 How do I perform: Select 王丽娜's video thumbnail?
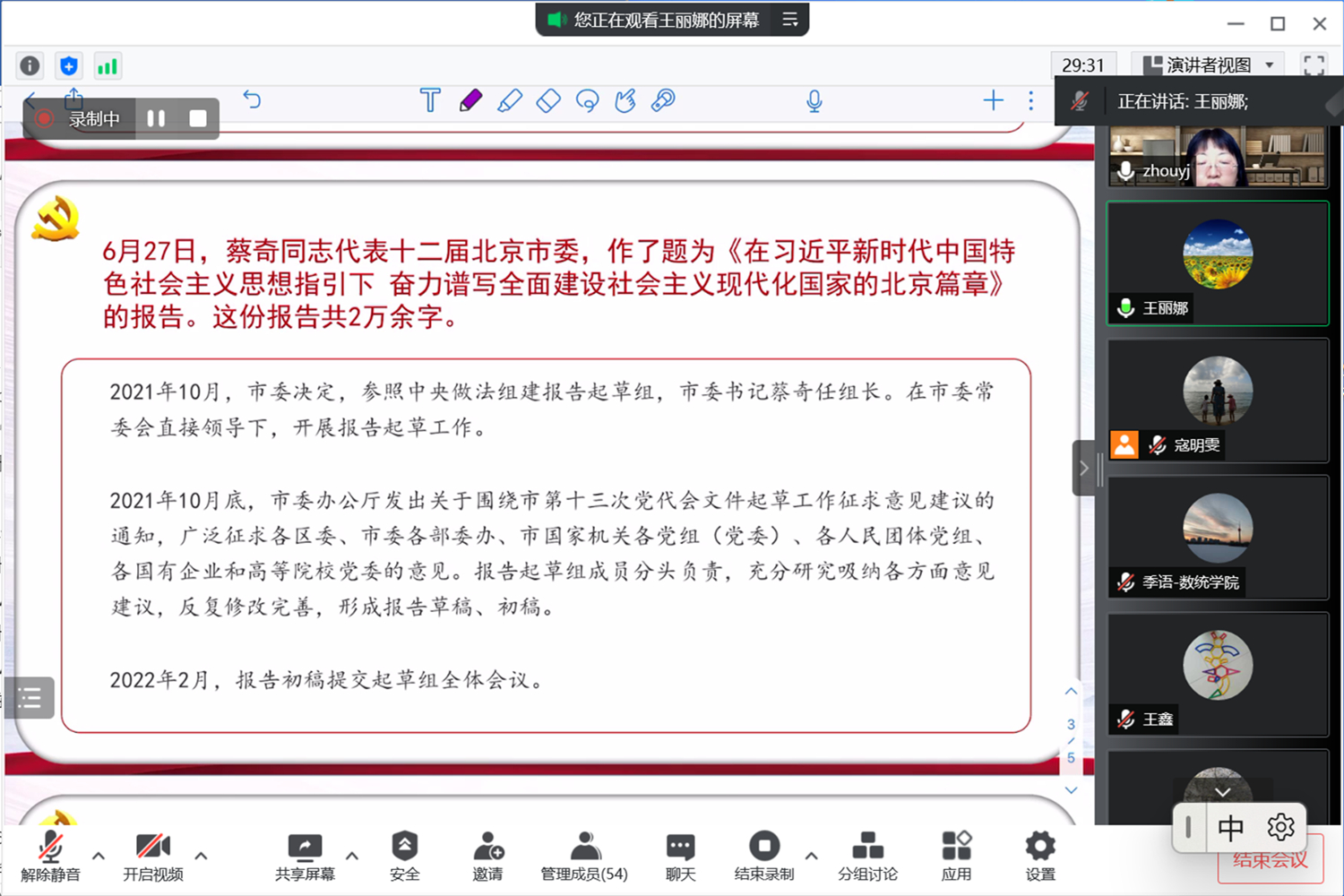[x=1217, y=263]
